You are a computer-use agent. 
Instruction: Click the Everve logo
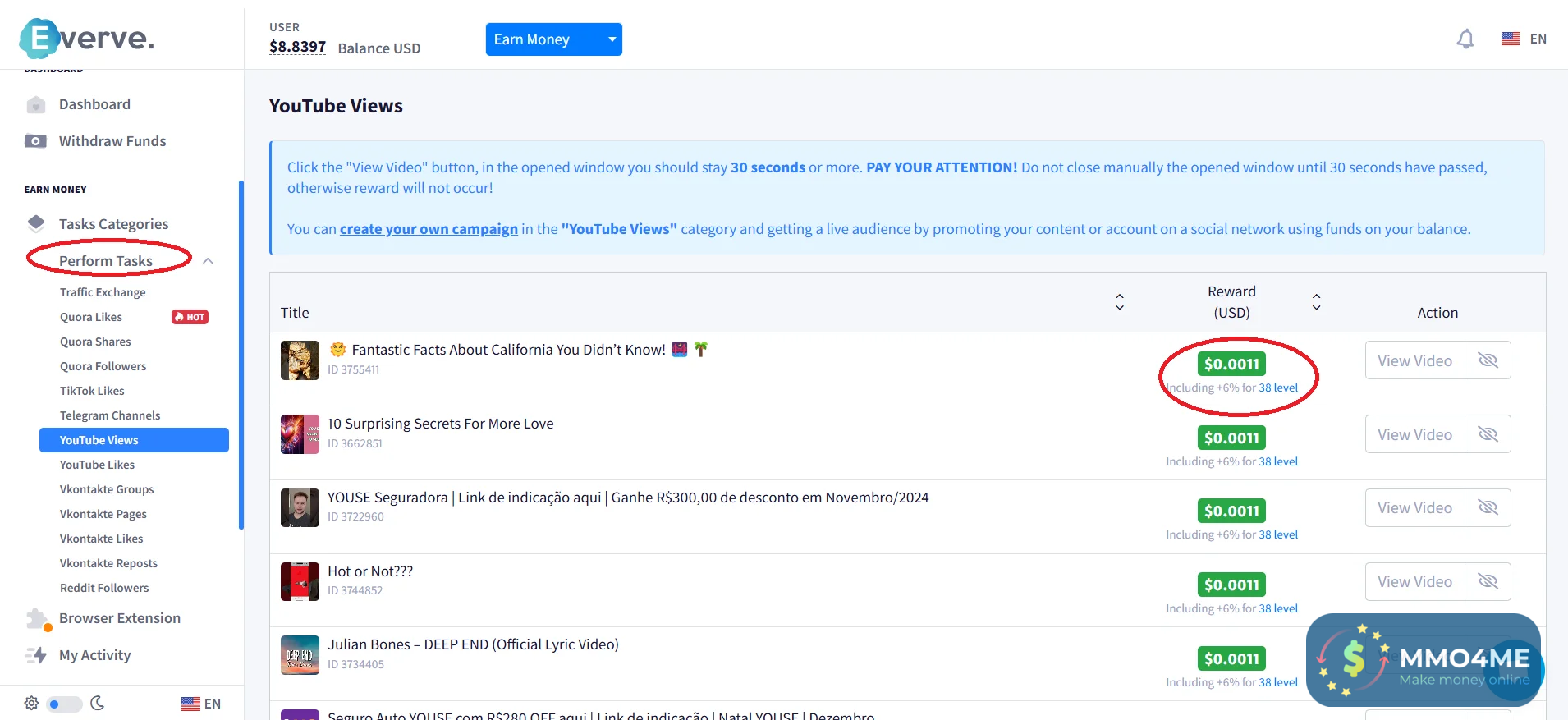(86, 38)
